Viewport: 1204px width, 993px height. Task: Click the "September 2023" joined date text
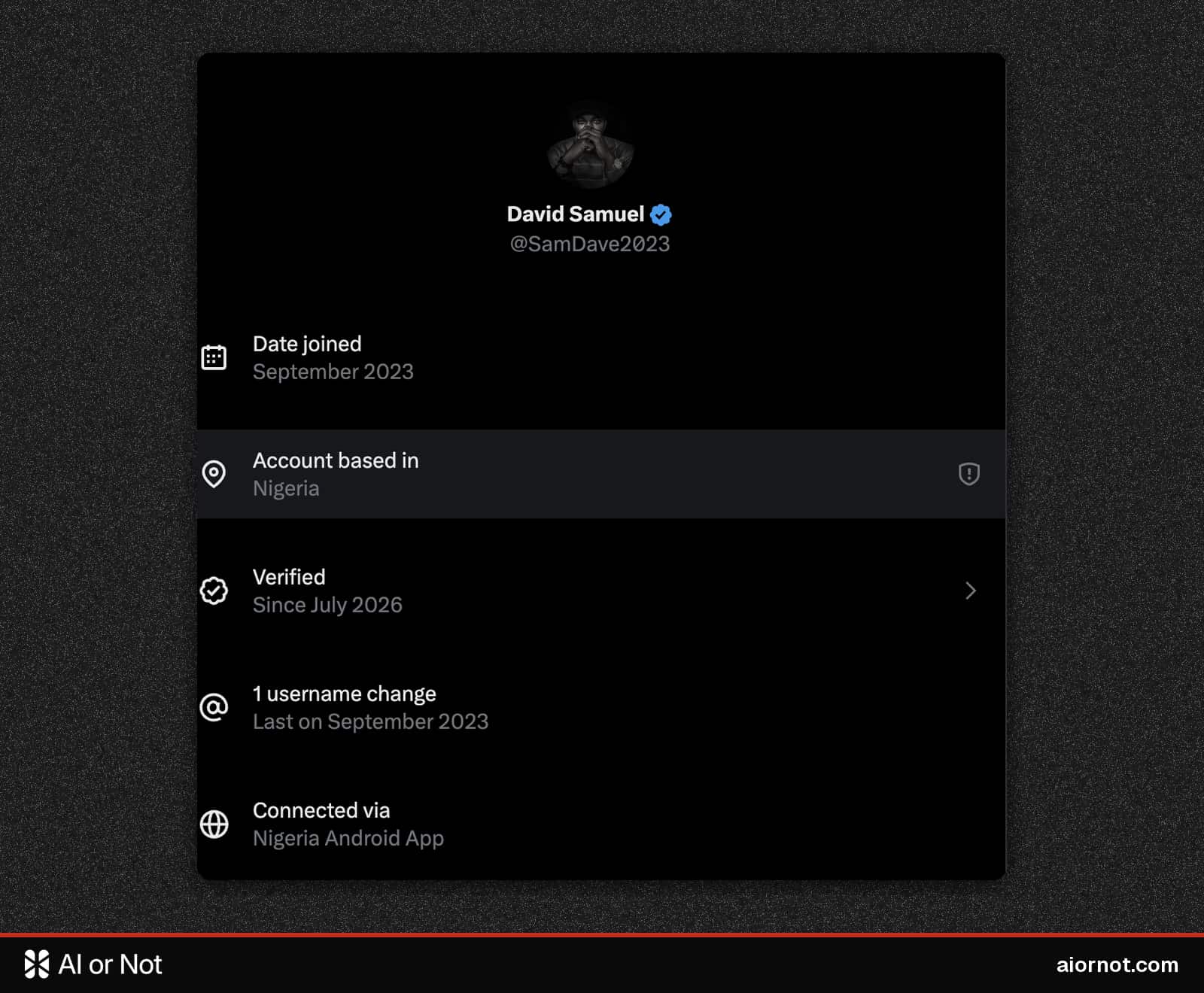point(333,372)
